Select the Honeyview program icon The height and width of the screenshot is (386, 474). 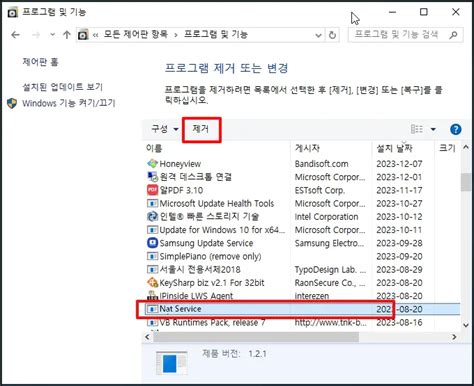point(152,164)
